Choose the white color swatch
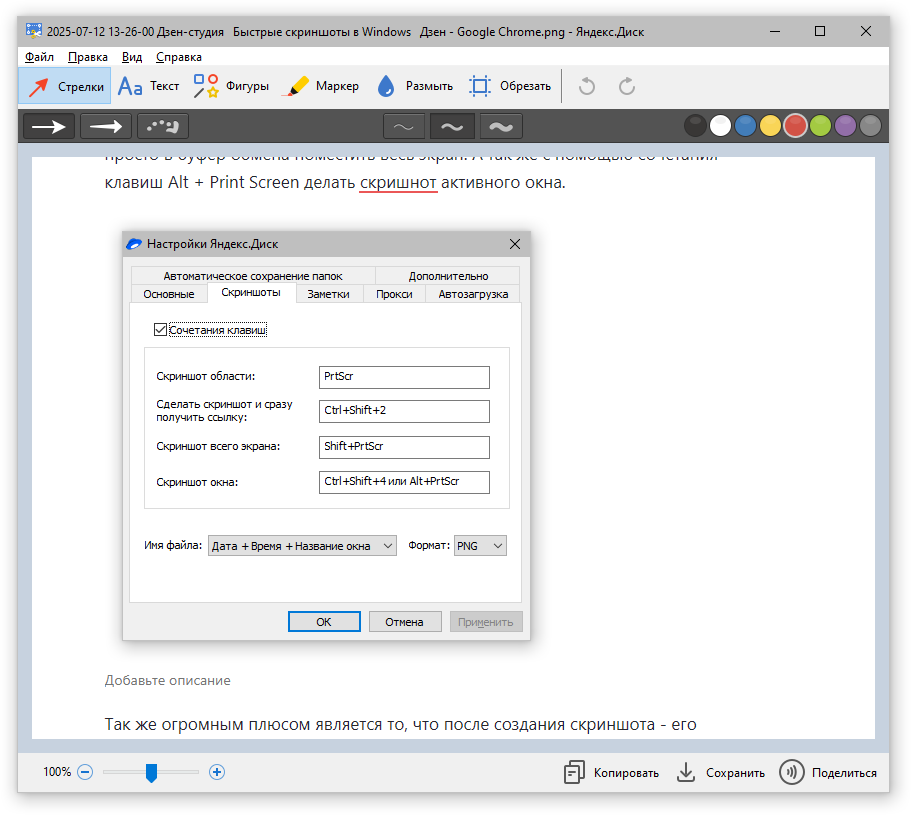 tap(720, 125)
